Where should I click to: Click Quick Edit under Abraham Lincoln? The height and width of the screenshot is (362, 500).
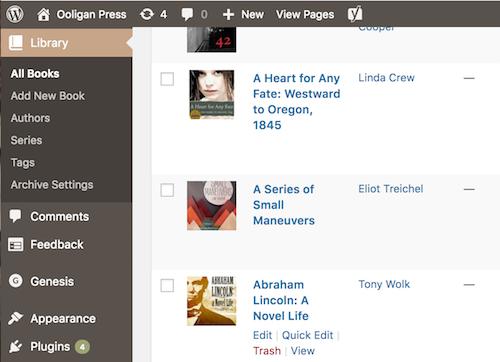click(x=307, y=335)
